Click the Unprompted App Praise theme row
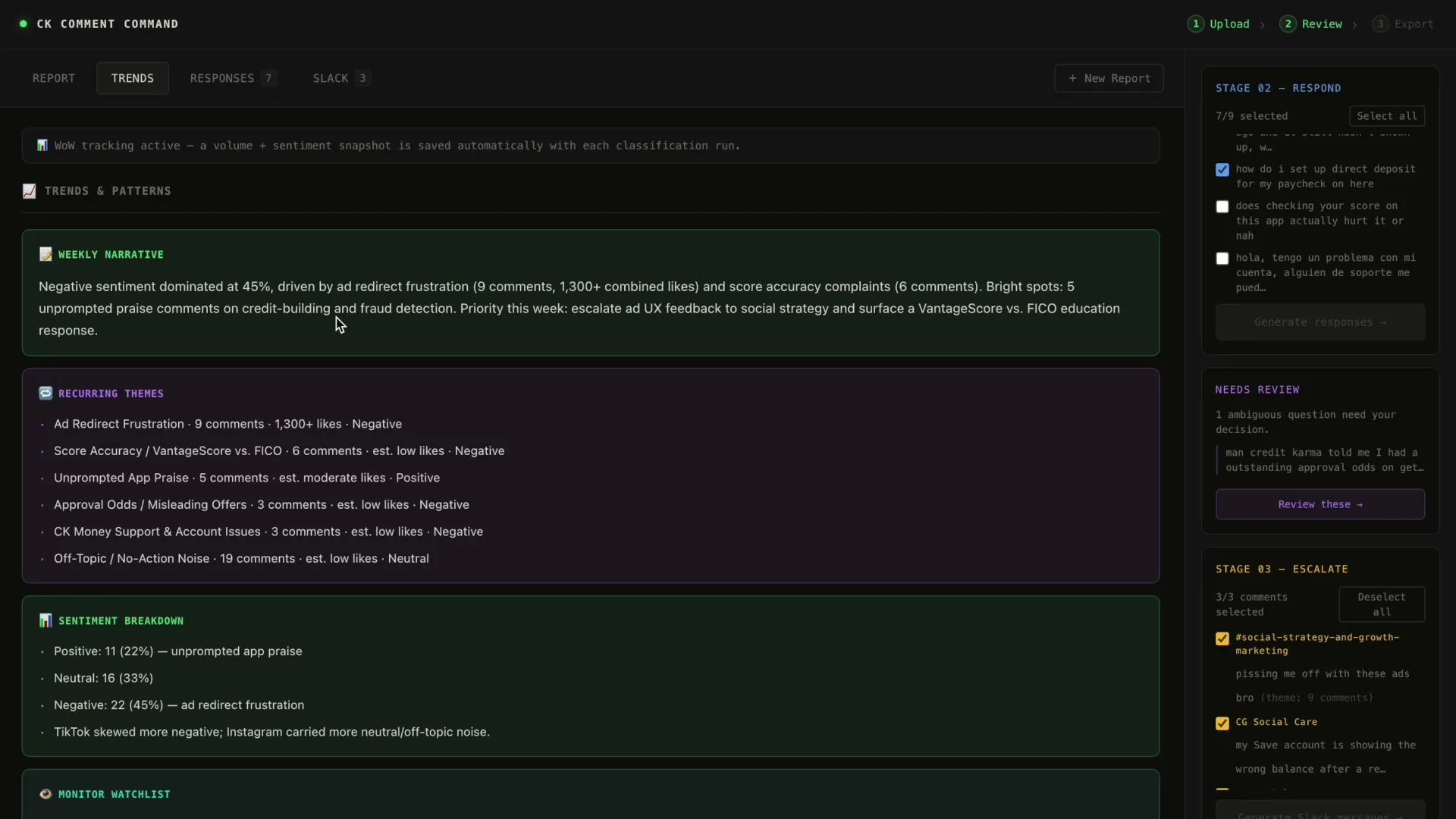This screenshot has height=819, width=1456. point(246,478)
